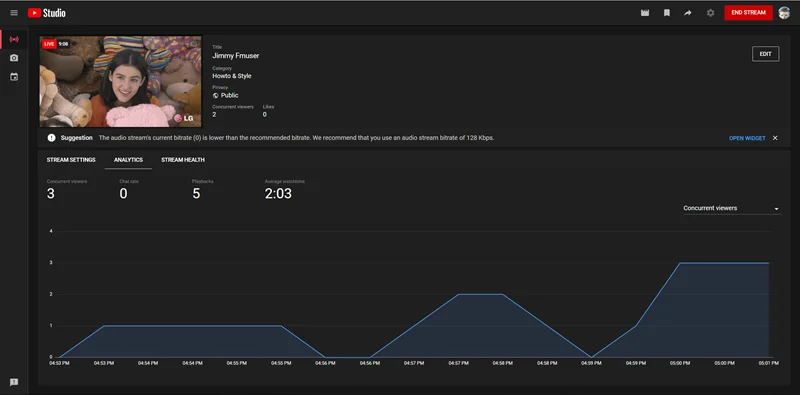This screenshot has height=395, width=800.
Task: Click the 9:08 stream duration timer
Action: [x=63, y=44]
